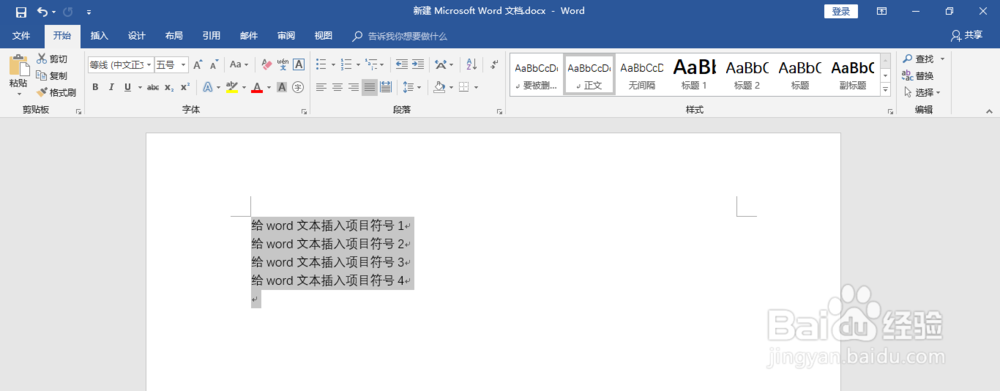Screen dimensions: 1000x391
Task: Click the decrease indent icon
Action: (x=402, y=64)
